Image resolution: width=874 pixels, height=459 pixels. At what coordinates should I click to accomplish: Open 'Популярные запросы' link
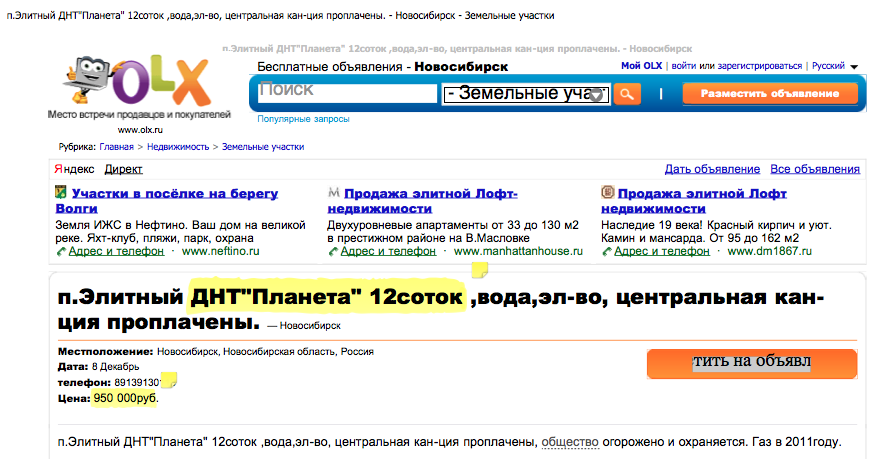tap(303, 119)
